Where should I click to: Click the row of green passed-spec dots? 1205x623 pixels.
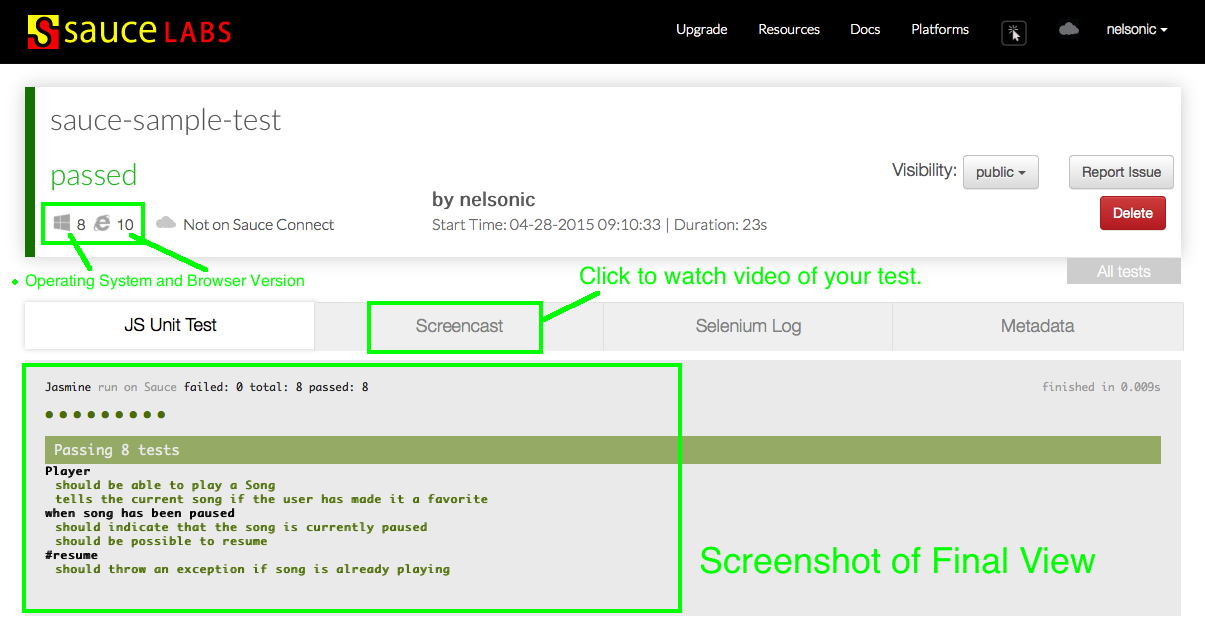tap(105, 415)
